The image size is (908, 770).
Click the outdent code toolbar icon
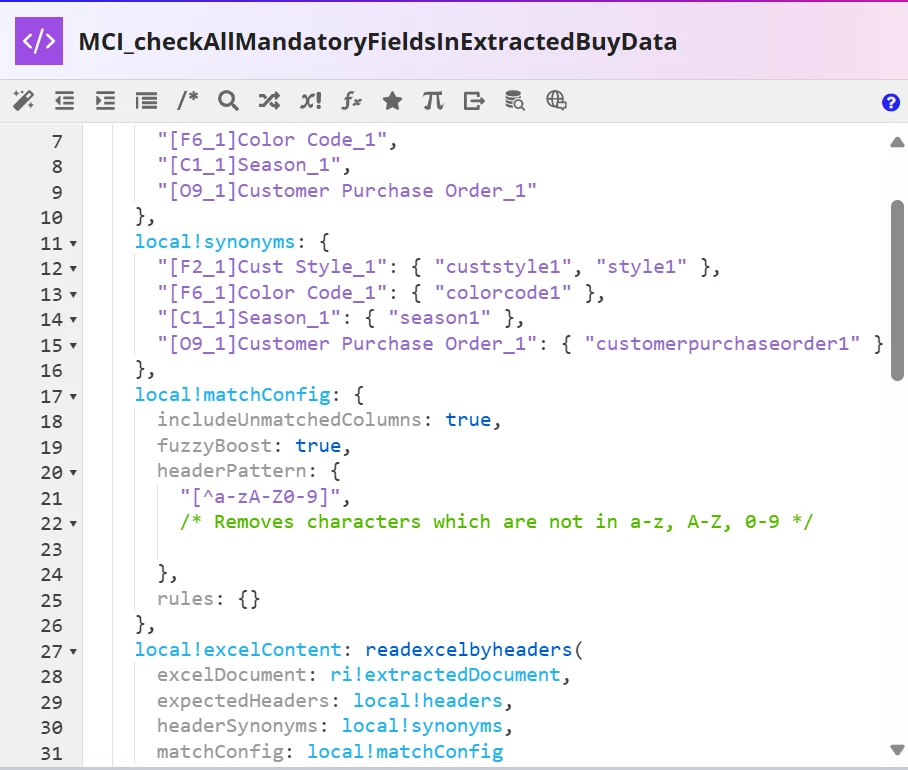pos(64,101)
